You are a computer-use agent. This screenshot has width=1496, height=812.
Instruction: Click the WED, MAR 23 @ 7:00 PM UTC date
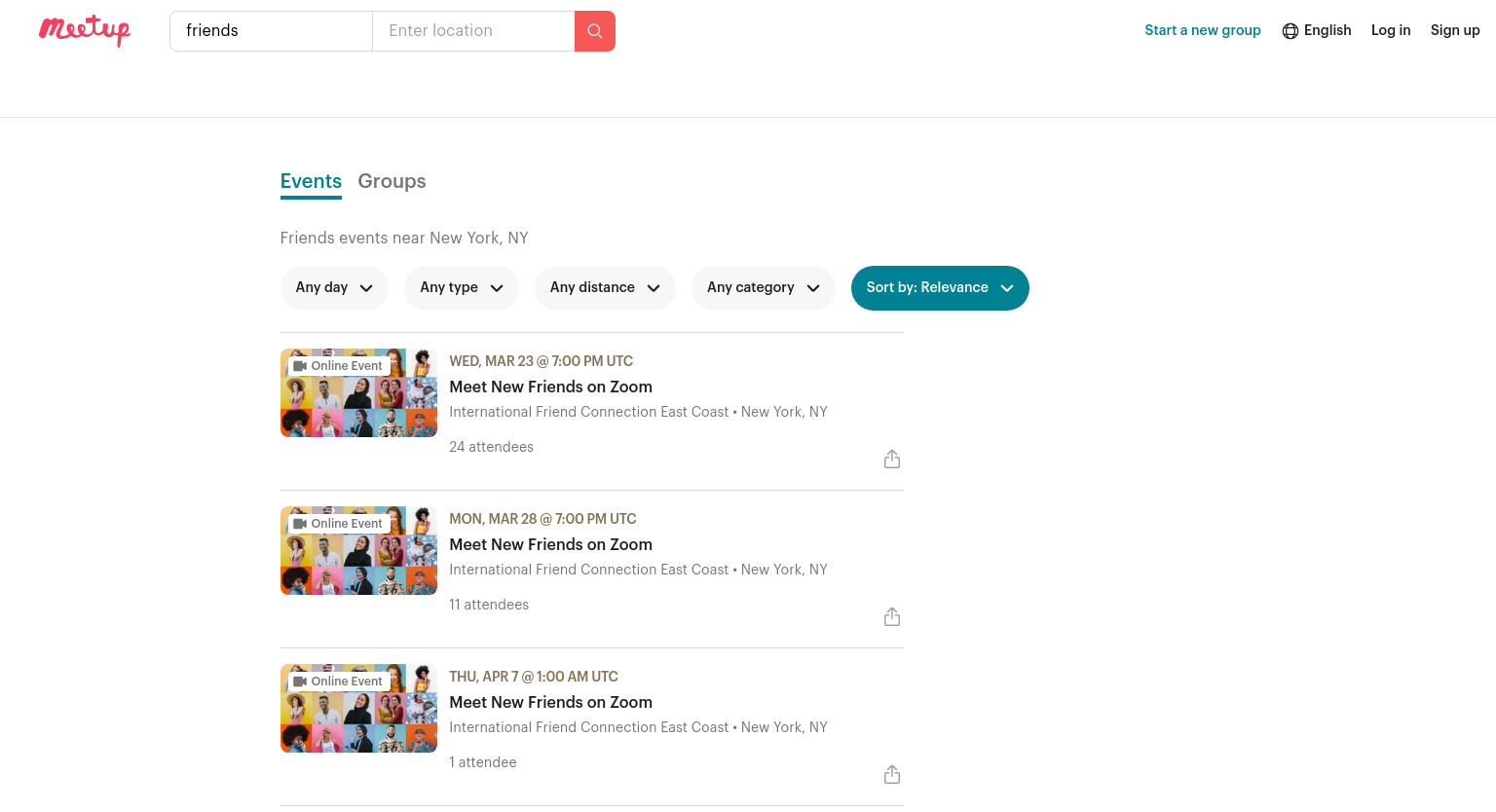pos(541,361)
